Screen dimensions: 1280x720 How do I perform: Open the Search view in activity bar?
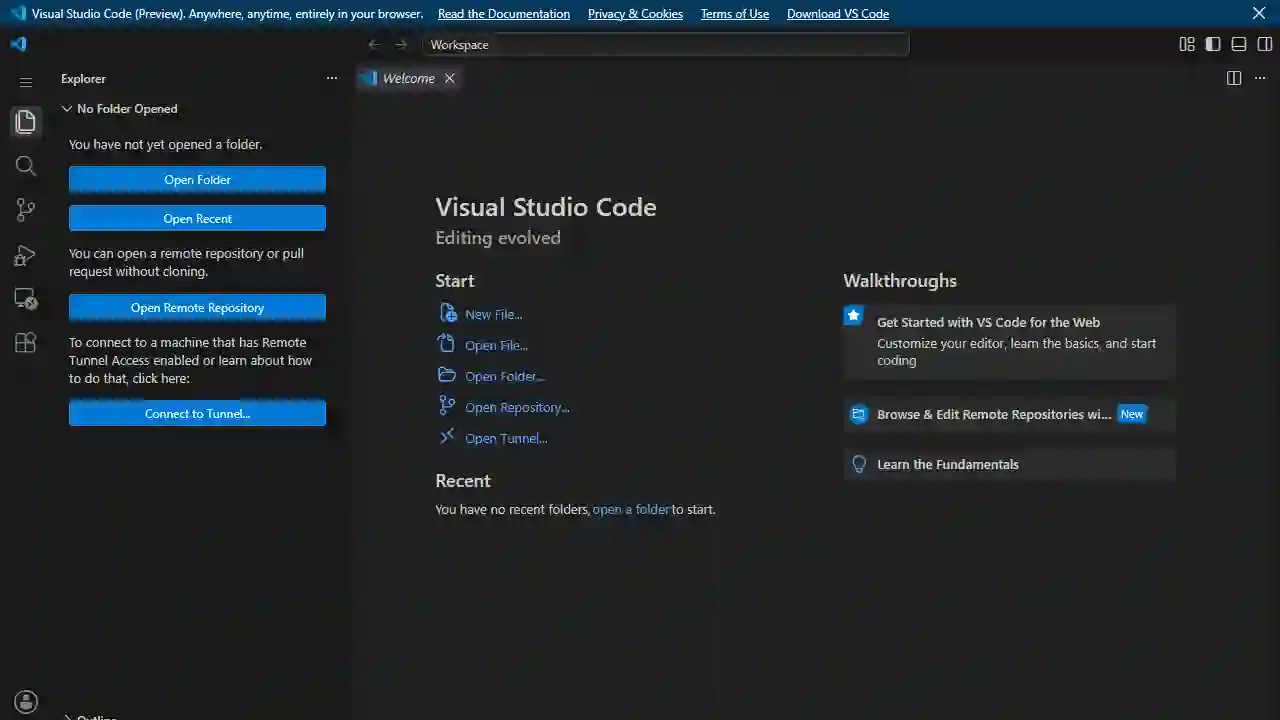coord(26,166)
